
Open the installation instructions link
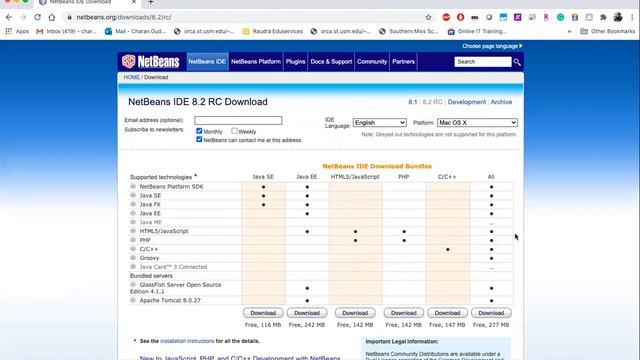[x=187, y=341]
